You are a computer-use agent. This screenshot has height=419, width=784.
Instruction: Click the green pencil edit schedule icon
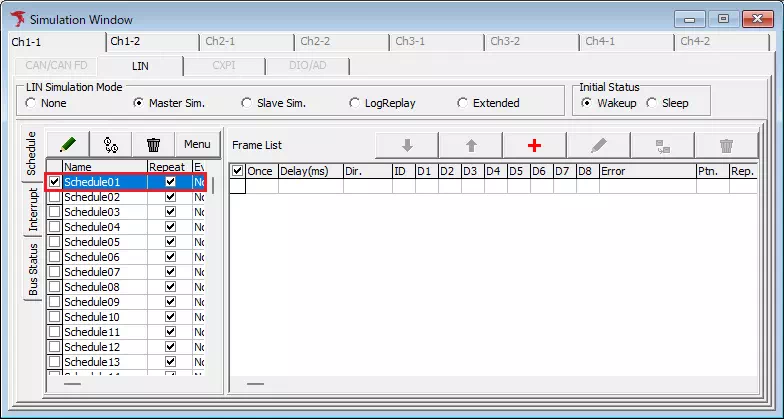tap(67, 145)
